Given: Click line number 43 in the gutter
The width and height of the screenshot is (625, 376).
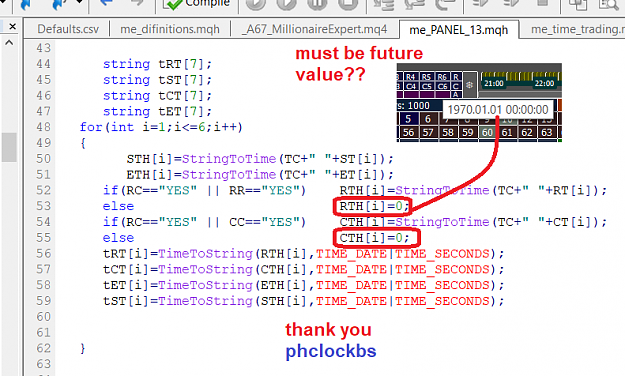Looking at the screenshot, I should (x=43, y=48).
